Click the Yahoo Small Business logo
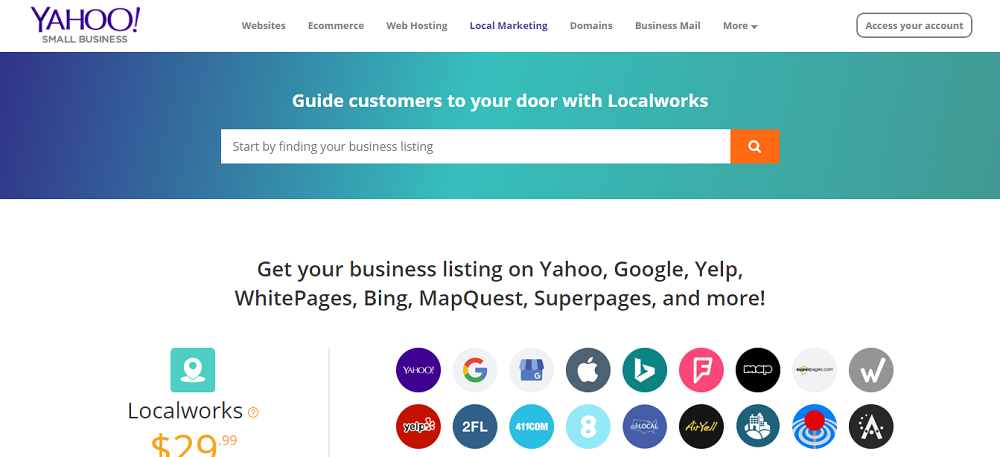Screen dimensions: 1000x457 pos(85,25)
